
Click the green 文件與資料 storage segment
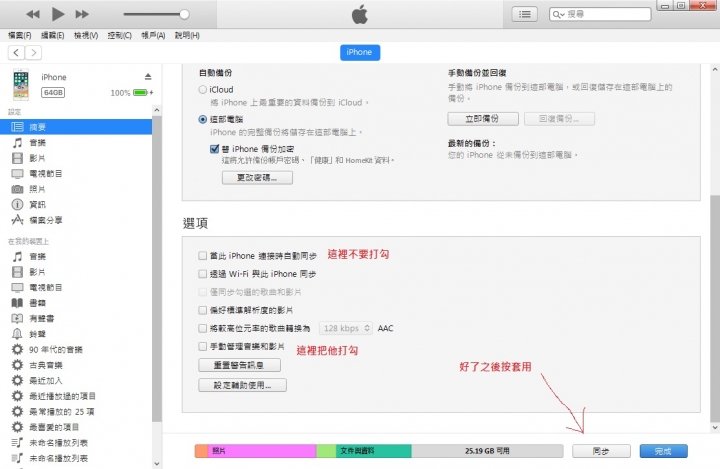tap(373, 451)
